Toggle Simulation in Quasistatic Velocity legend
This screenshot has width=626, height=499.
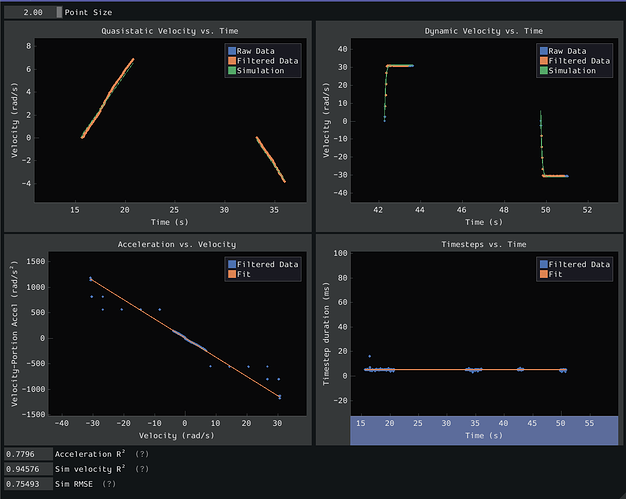pyautogui.click(x=256, y=71)
